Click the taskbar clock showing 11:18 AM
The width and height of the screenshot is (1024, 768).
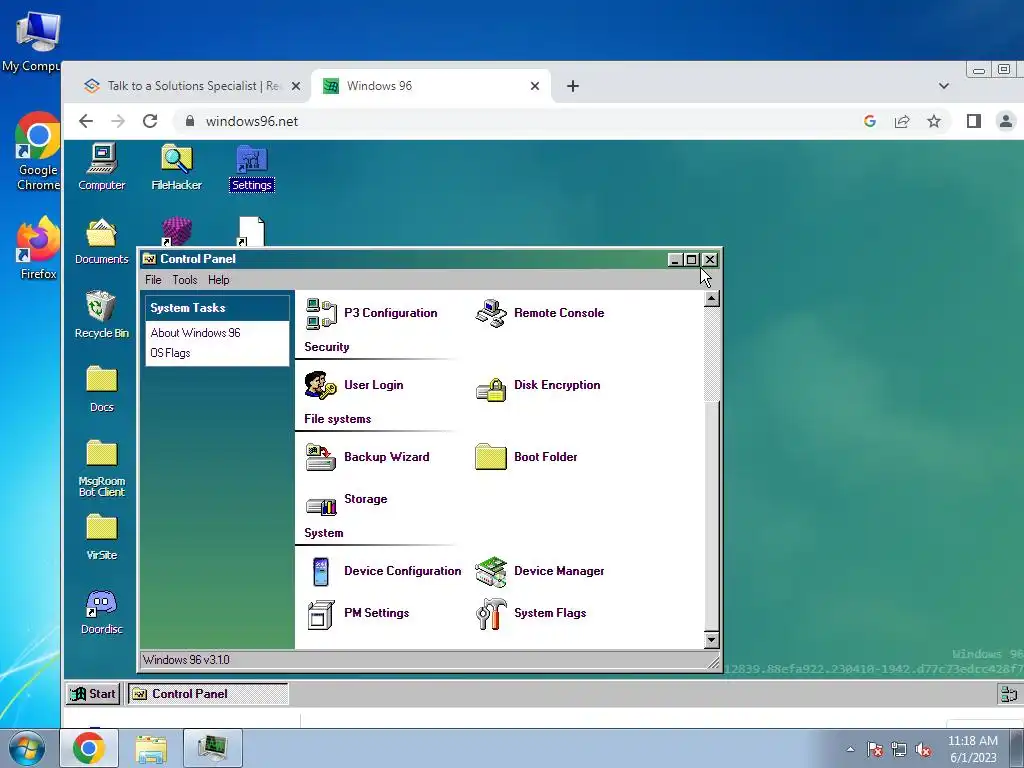click(973, 749)
